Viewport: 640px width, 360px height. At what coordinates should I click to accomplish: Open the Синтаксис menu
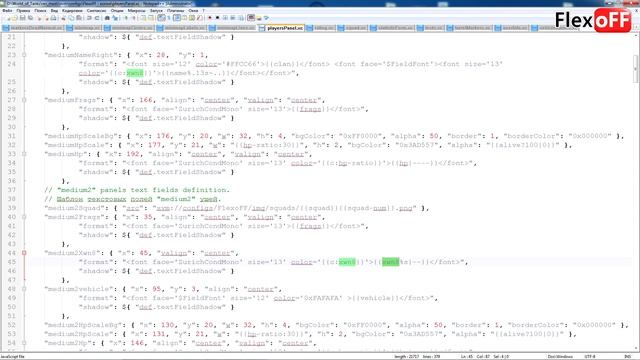tap(96, 11)
